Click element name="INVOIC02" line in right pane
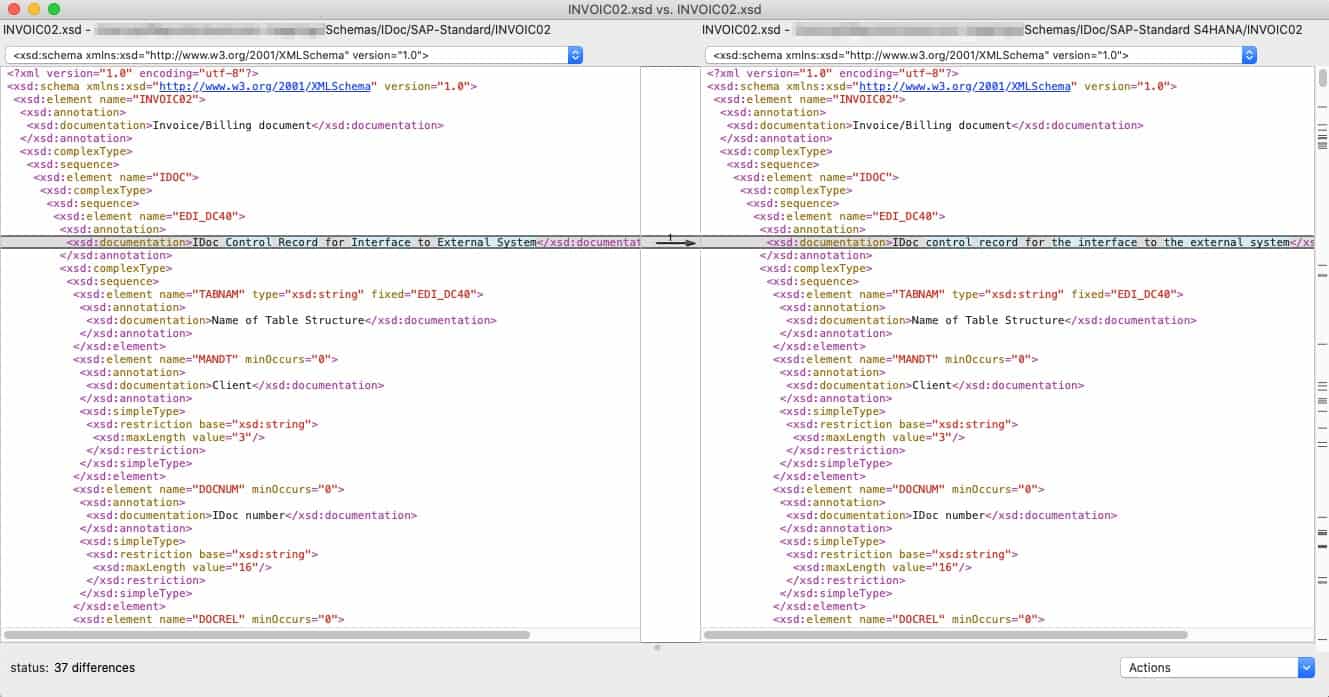Image resolution: width=1329 pixels, height=697 pixels. click(x=809, y=99)
